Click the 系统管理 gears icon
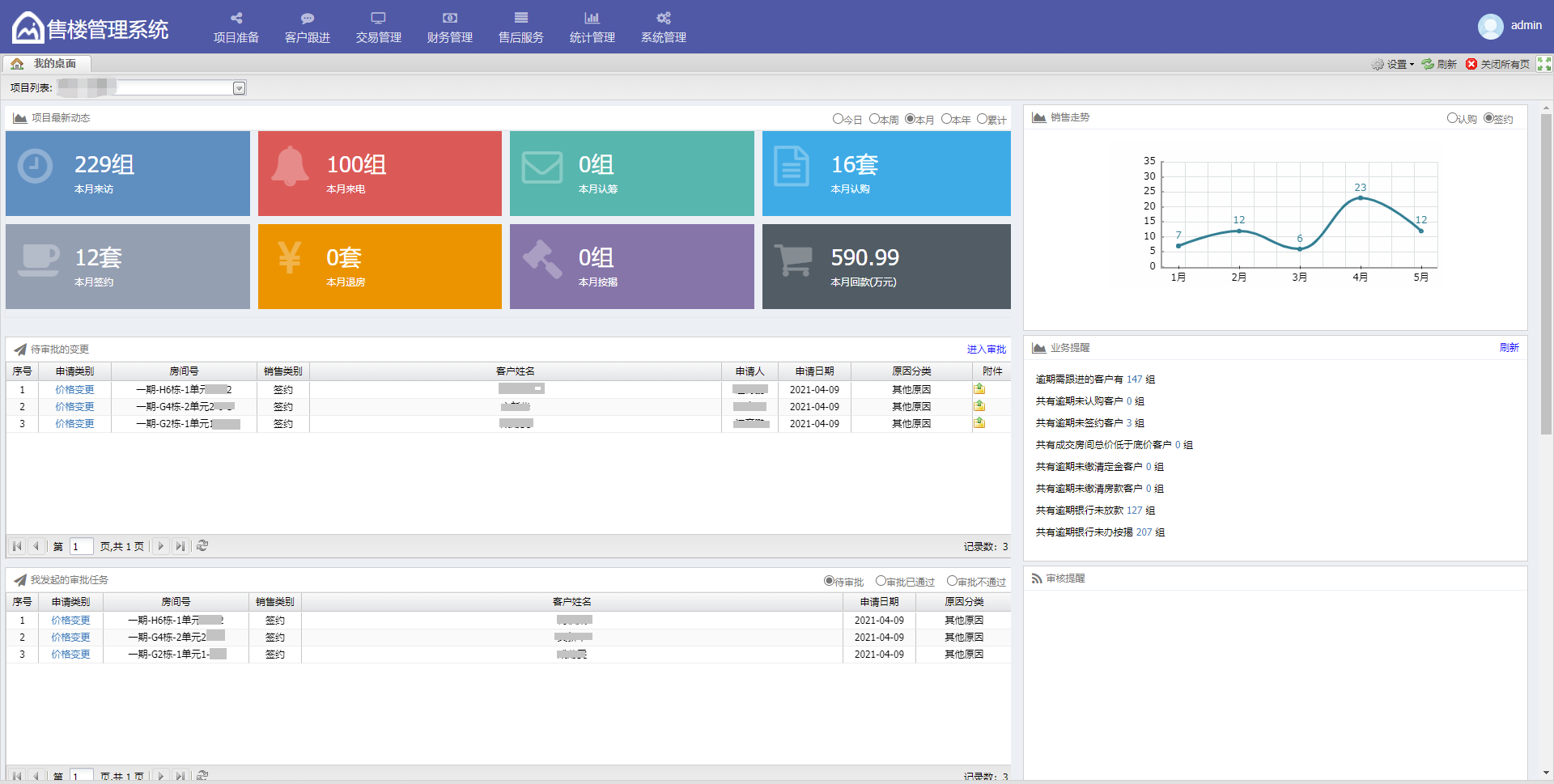Screen dimensions: 1554x784 (x=664, y=18)
